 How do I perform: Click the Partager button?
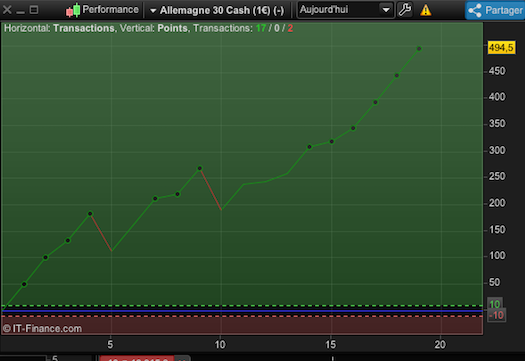(x=495, y=10)
